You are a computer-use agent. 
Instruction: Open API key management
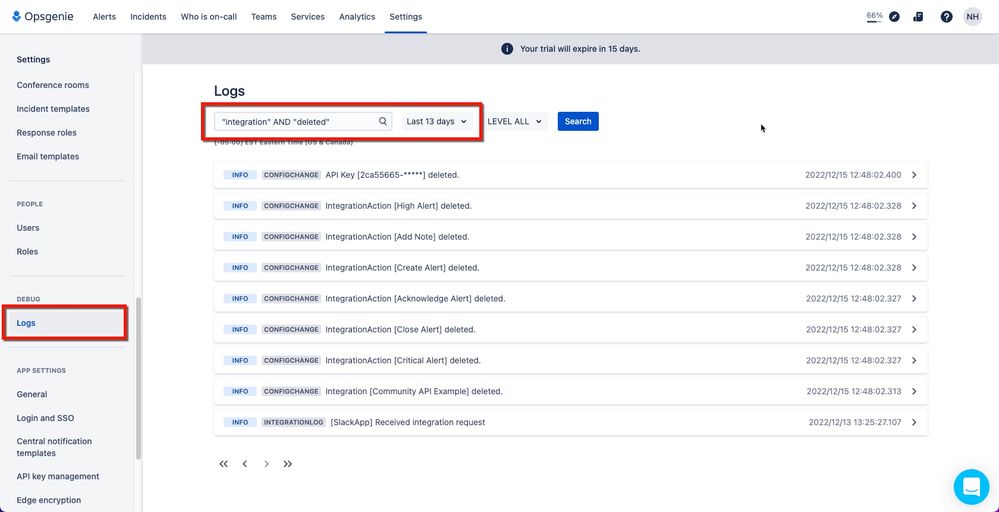58,476
